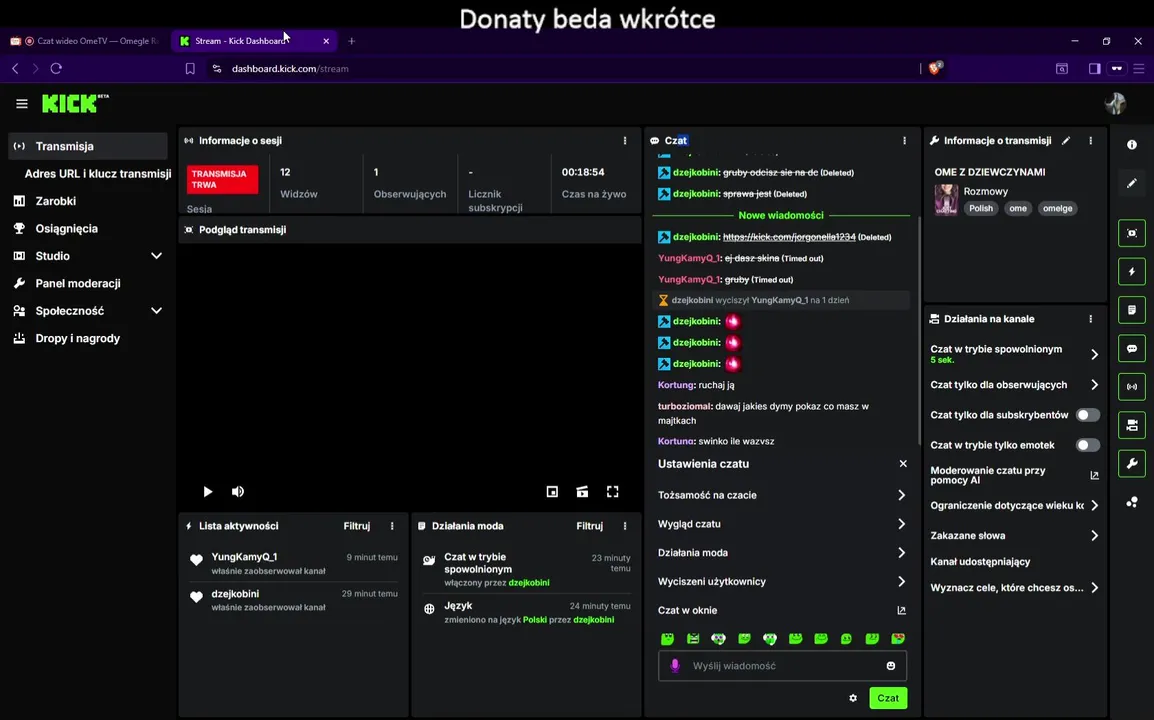
Task: Click the purple microphone icon in message box
Action: (675, 666)
